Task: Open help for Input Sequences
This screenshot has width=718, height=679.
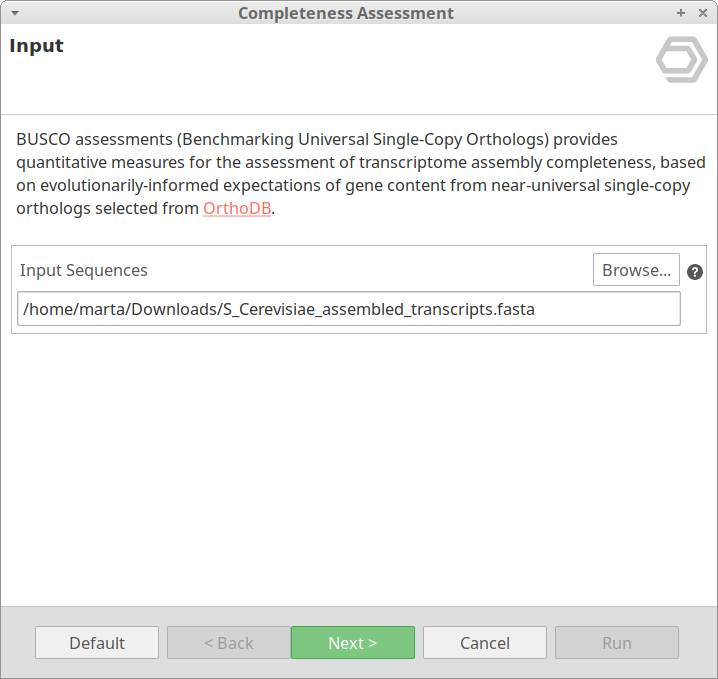Action: pos(695,271)
